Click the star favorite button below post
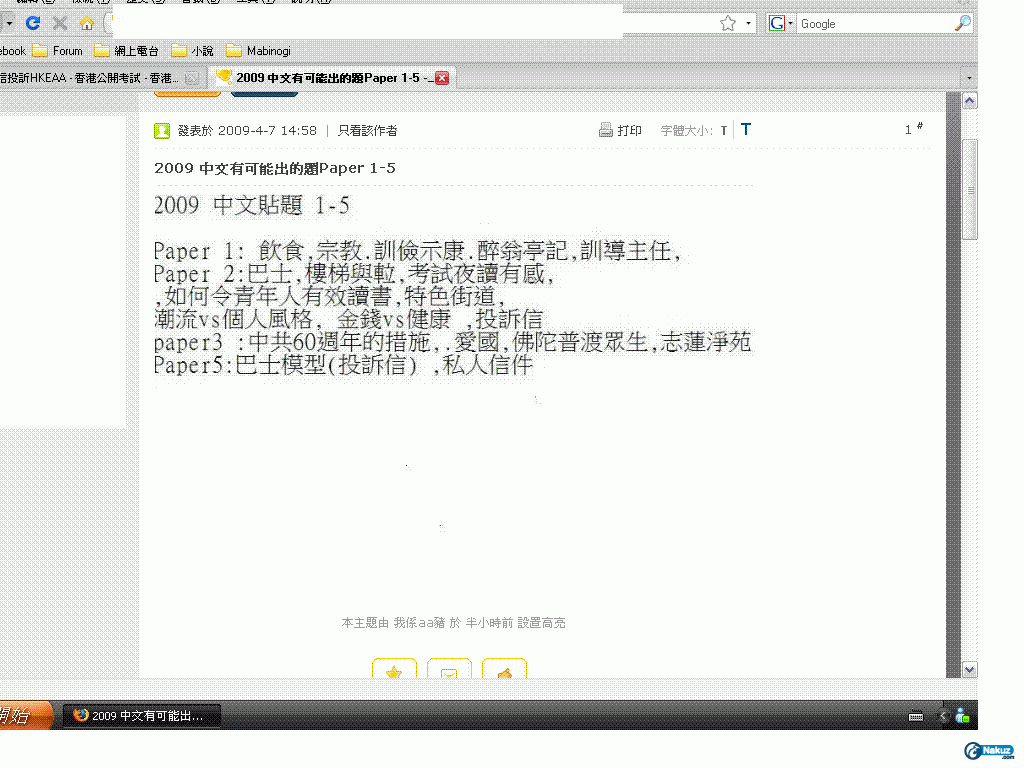This screenshot has height=768, width=1024. click(x=394, y=669)
